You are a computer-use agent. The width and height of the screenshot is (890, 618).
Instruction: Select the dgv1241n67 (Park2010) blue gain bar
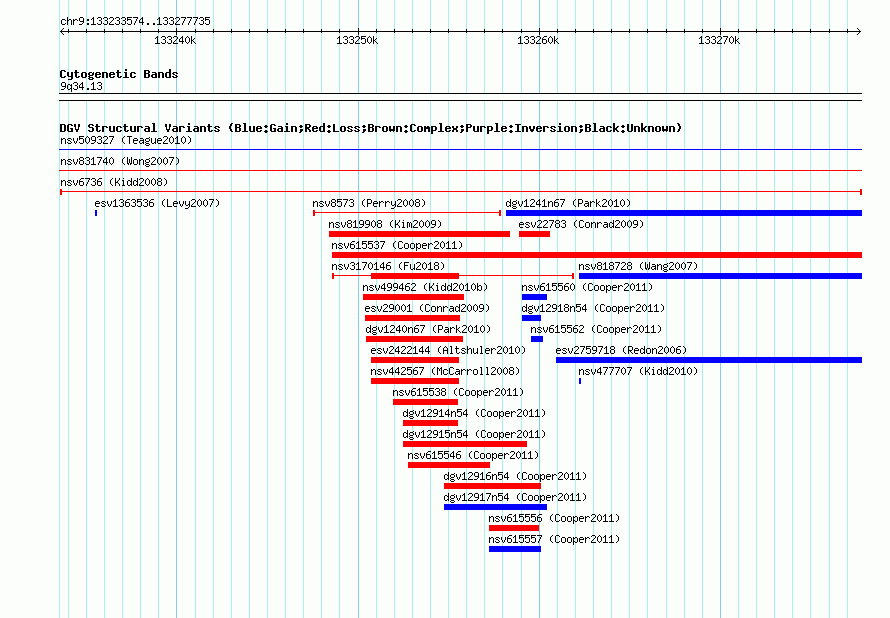(x=683, y=213)
